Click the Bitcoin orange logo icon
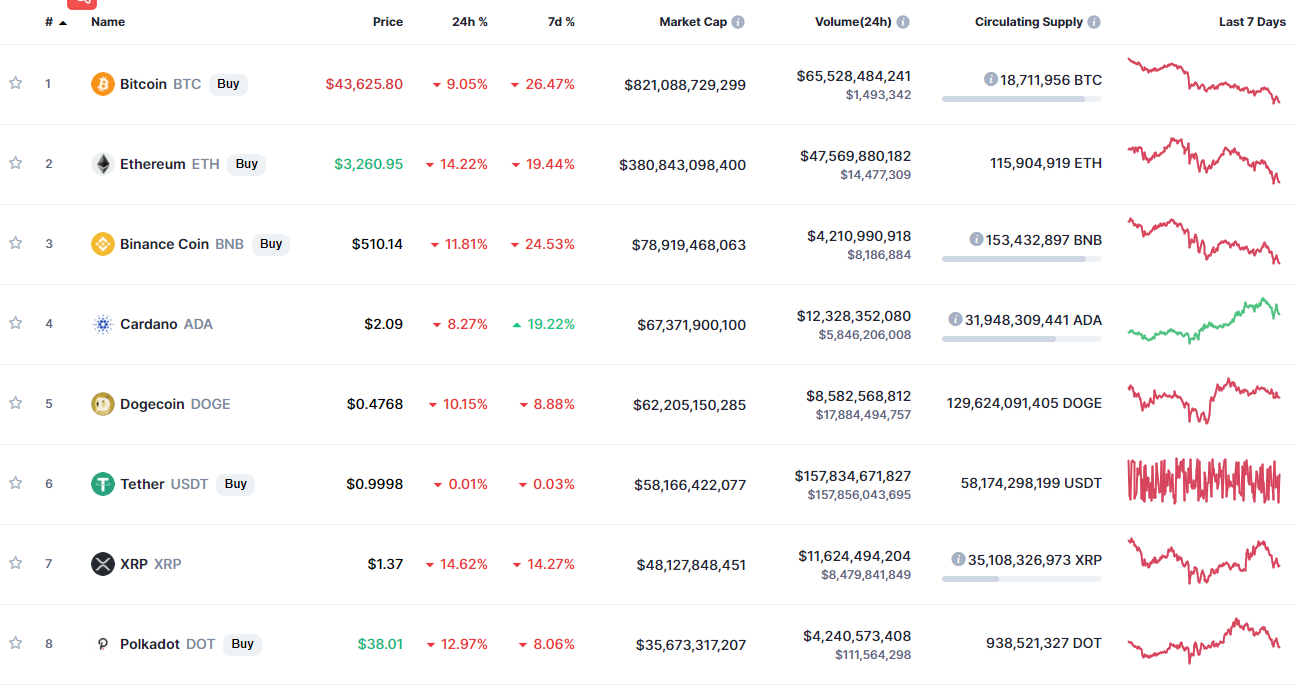Screen dimensions: 1295x687 [103, 84]
